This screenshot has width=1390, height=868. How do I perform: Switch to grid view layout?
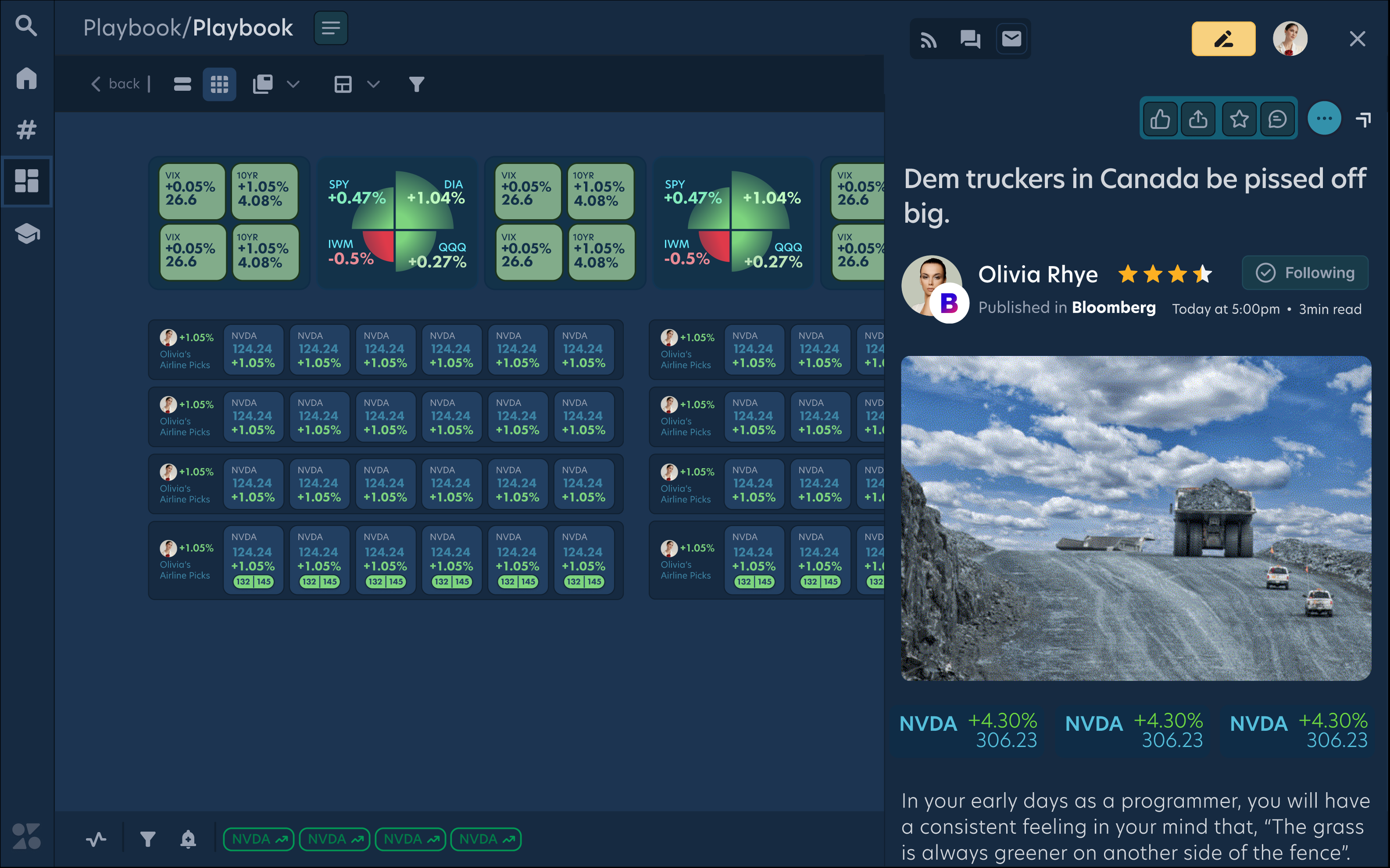219,84
